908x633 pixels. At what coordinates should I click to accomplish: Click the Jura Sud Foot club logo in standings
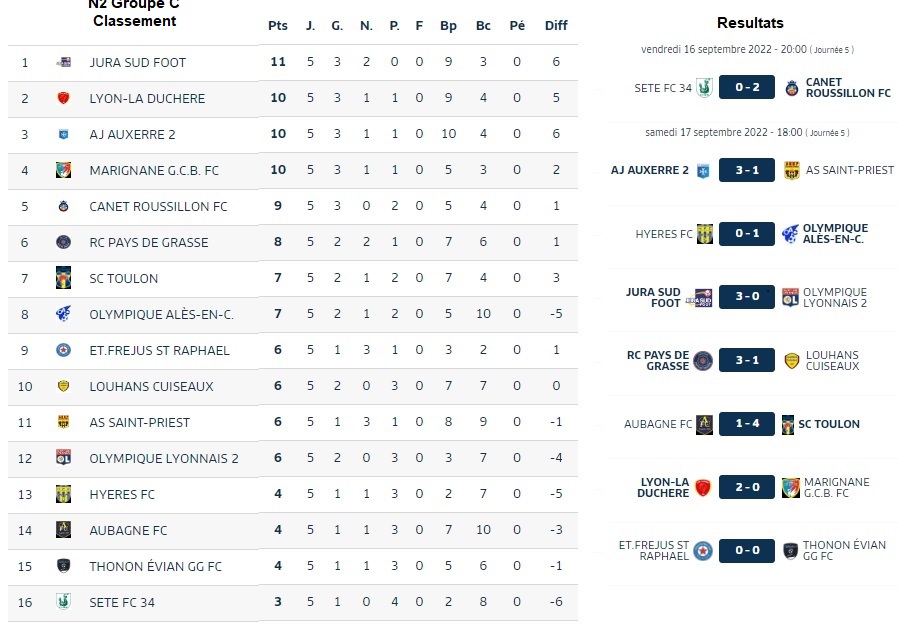coord(64,62)
